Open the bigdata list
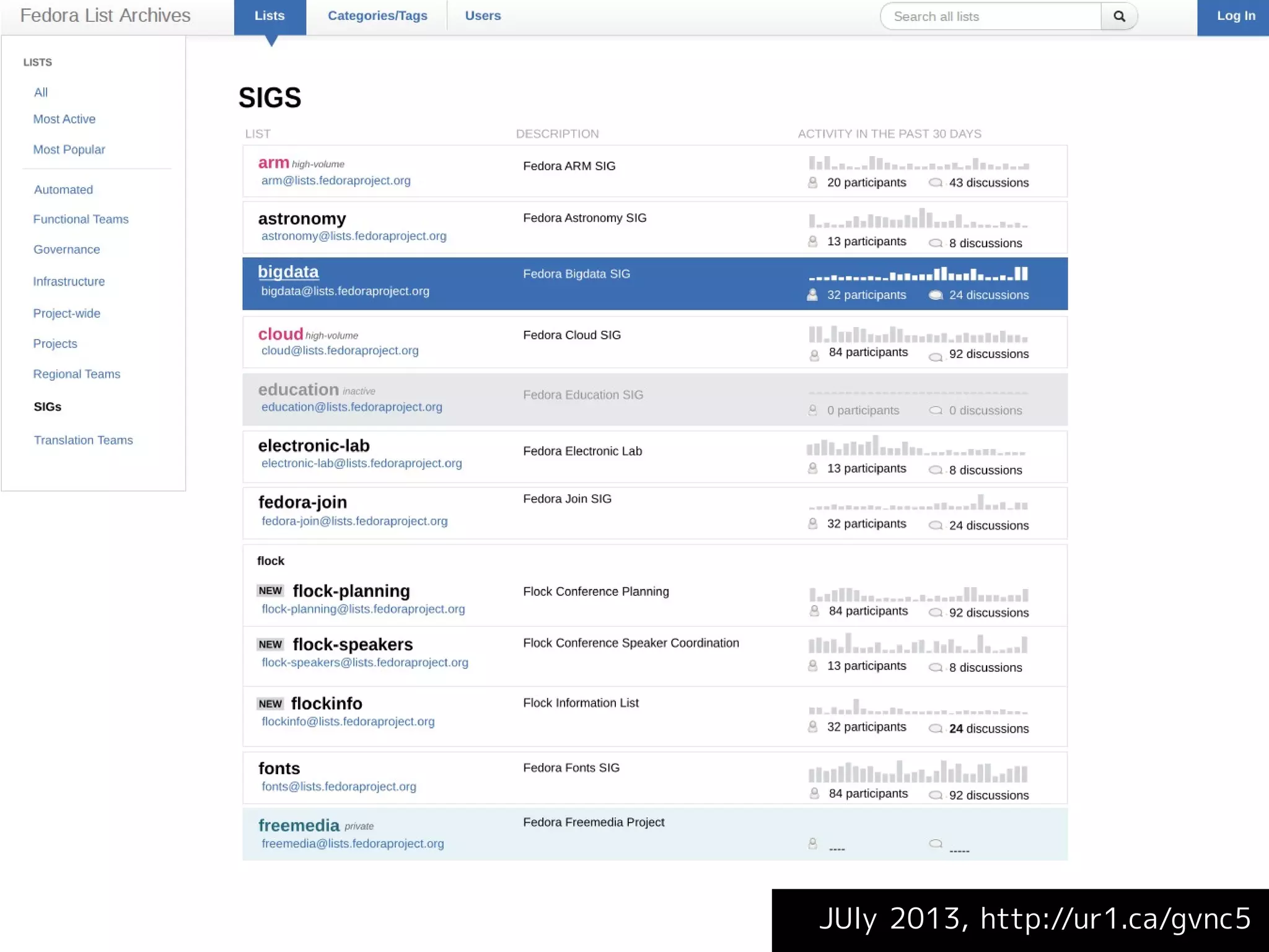 (288, 272)
